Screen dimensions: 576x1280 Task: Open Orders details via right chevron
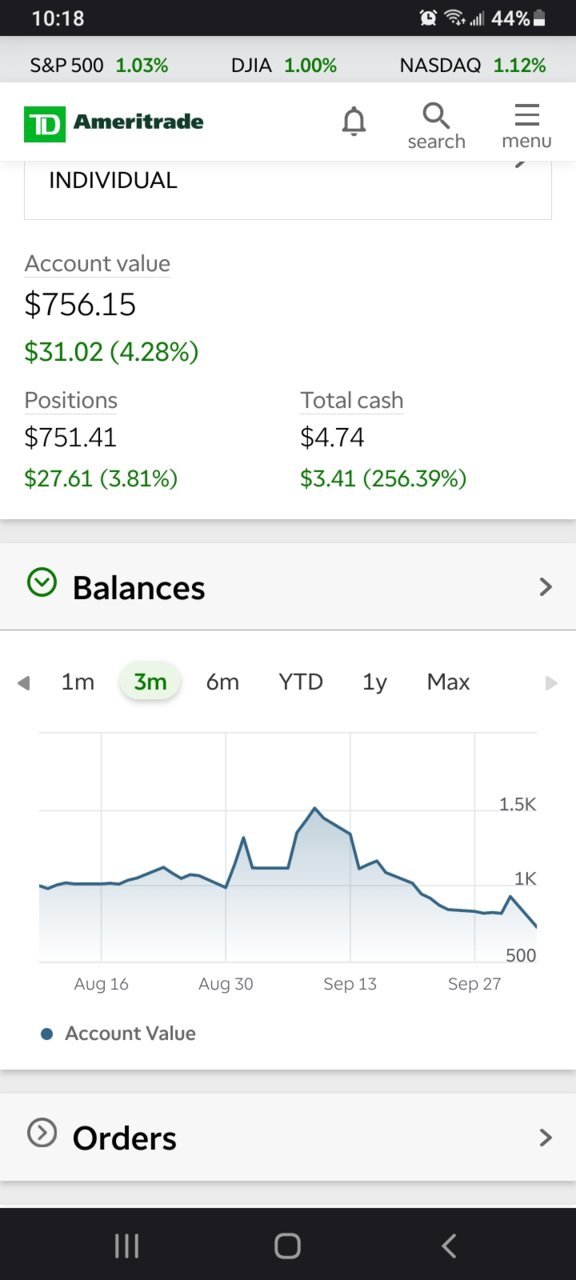point(546,1137)
